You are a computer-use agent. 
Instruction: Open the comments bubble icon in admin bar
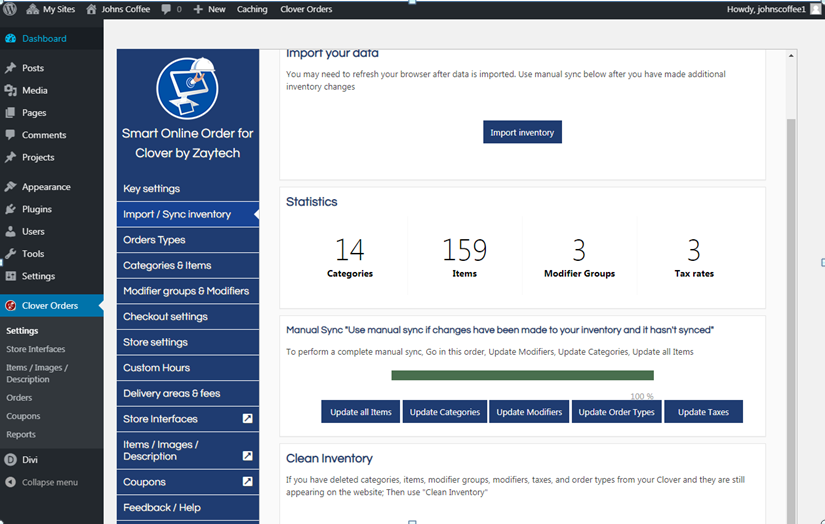[x=165, y=9]
